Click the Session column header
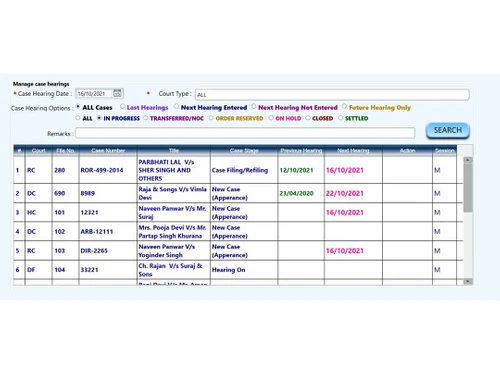 (x=444, y=151)
